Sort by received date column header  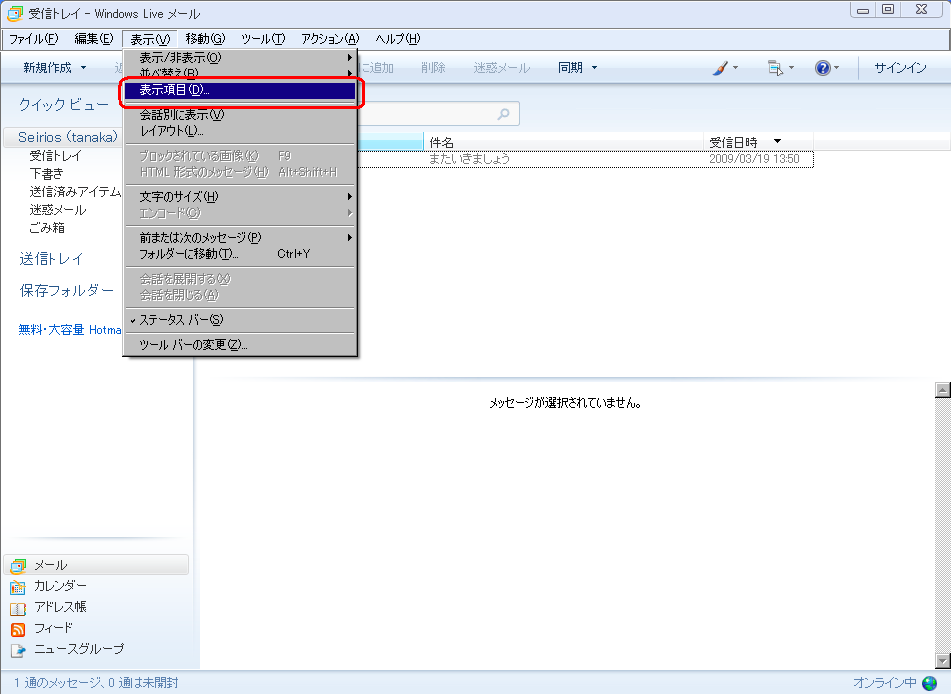733,142
